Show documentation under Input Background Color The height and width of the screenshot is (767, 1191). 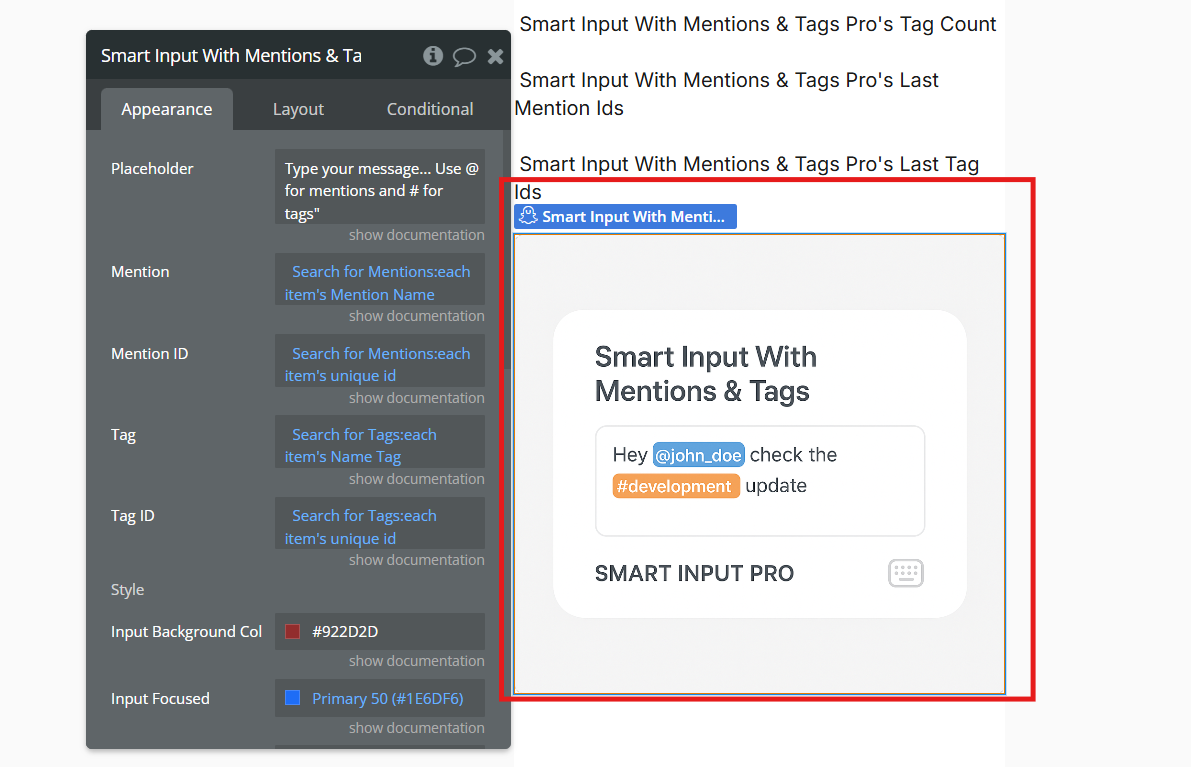416,661
